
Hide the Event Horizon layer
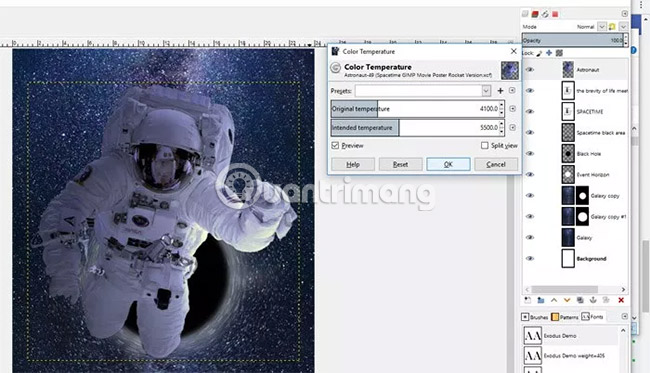530,174
